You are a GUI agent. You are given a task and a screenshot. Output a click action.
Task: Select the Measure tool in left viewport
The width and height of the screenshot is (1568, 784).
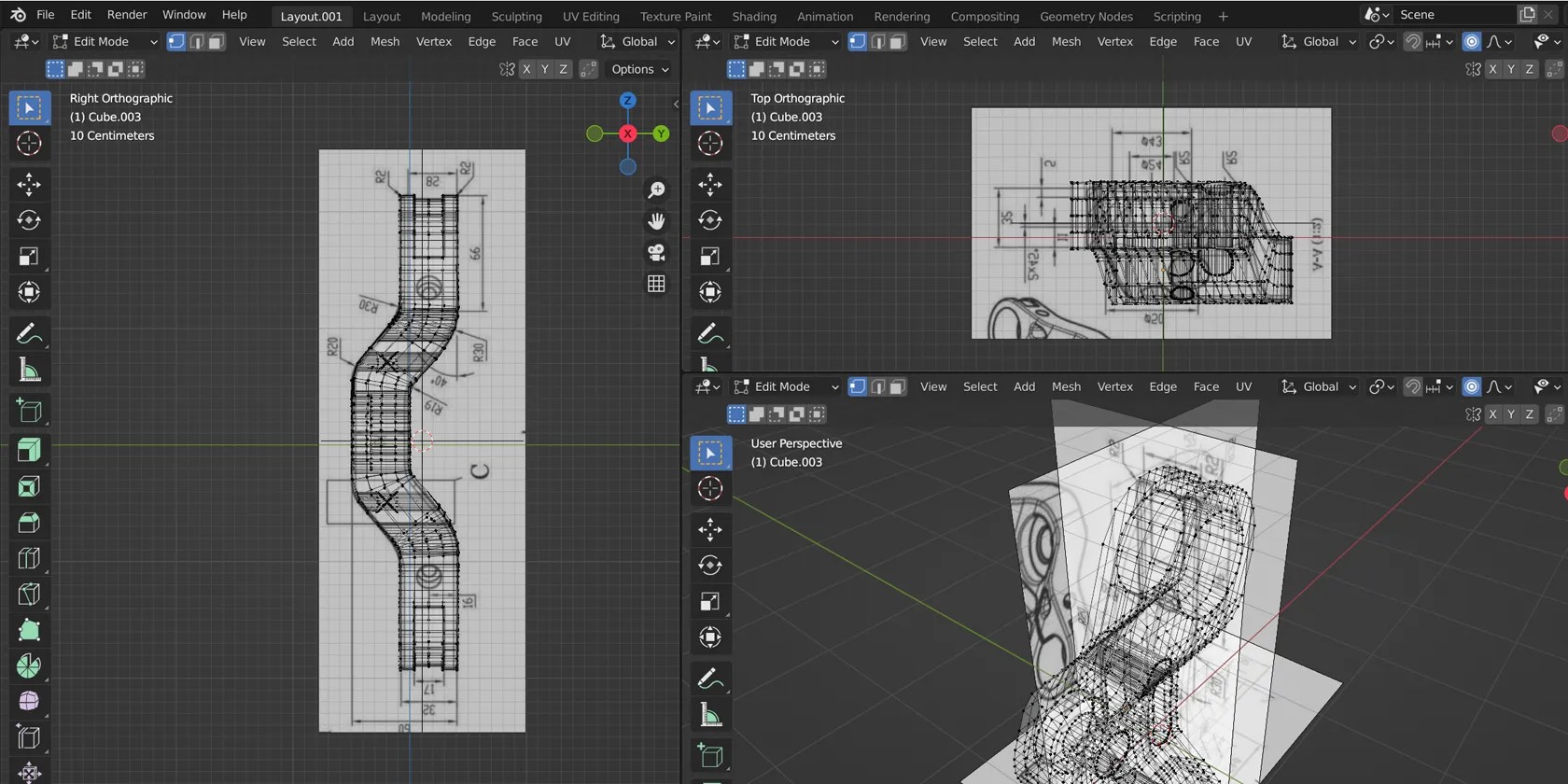pyautogui.click(x=29, y=371)
